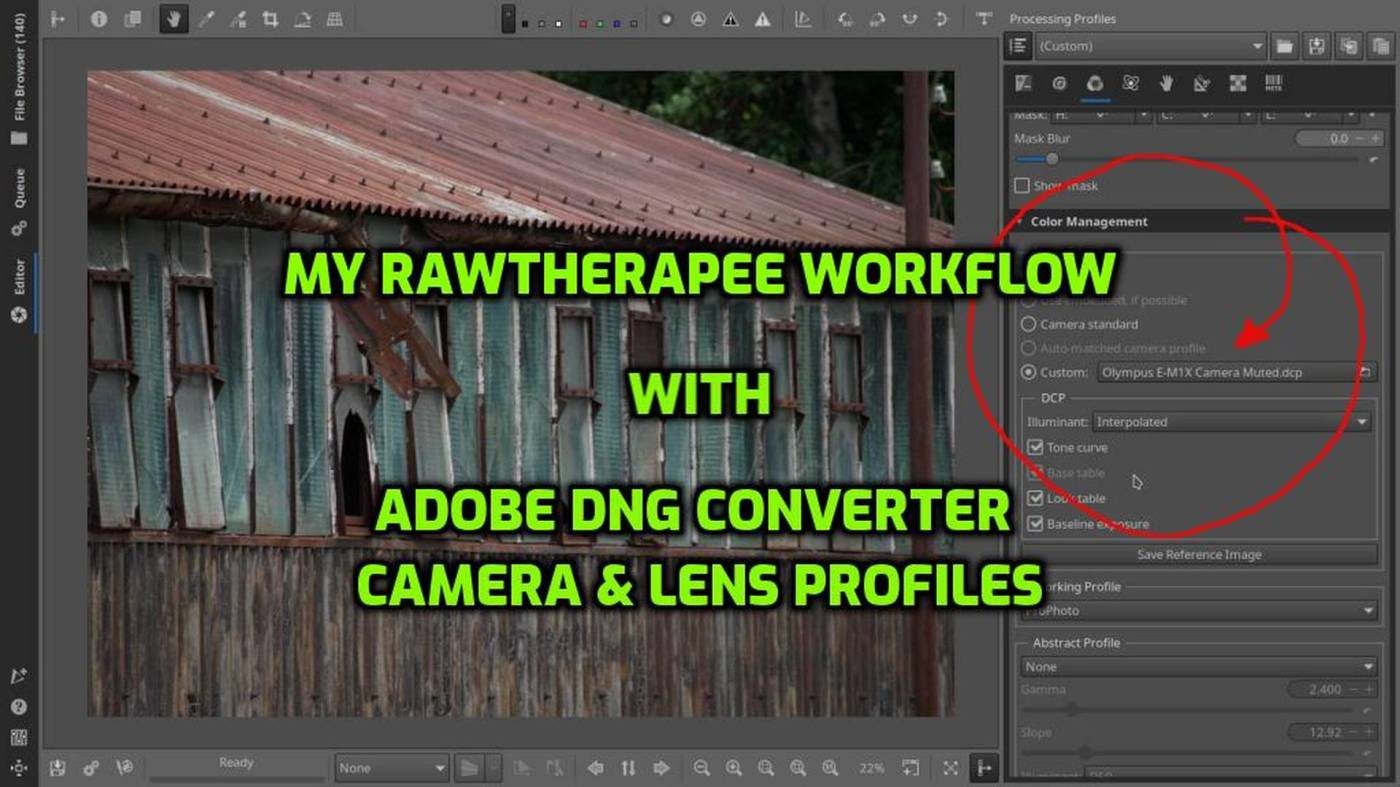
Task: Select the white balance color picker tool
Action: pyautogui.click(x=206, y=19)
